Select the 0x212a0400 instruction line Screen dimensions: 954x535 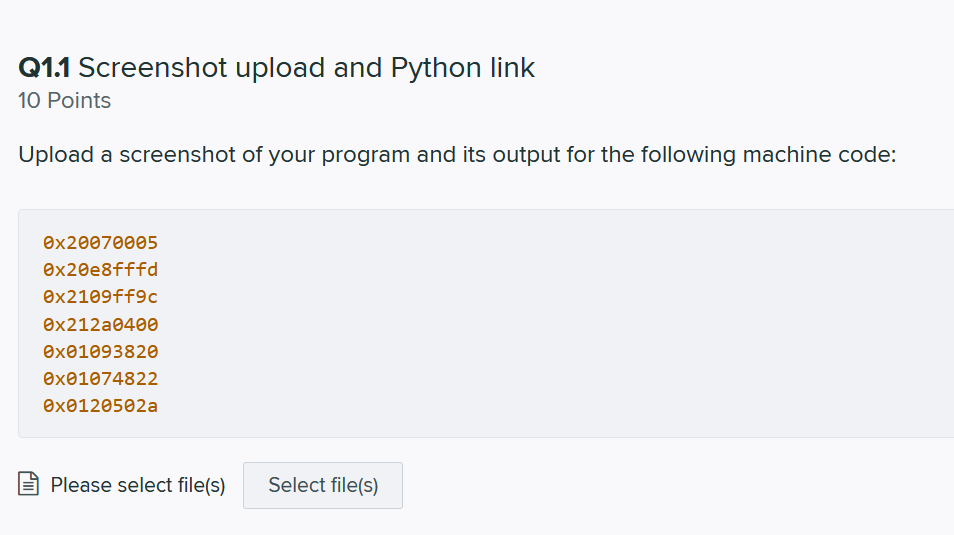(100, 324)
